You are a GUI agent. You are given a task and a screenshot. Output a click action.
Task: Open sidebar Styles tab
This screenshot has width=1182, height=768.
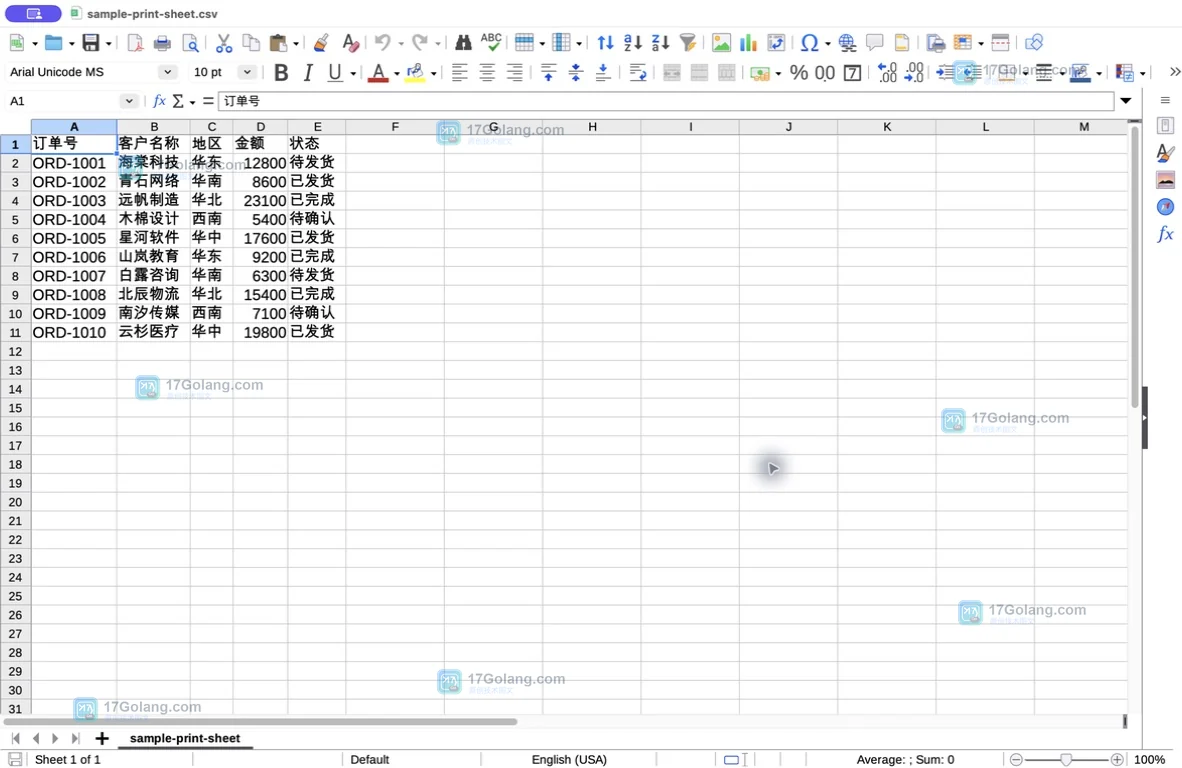(x=1165, y=153)
